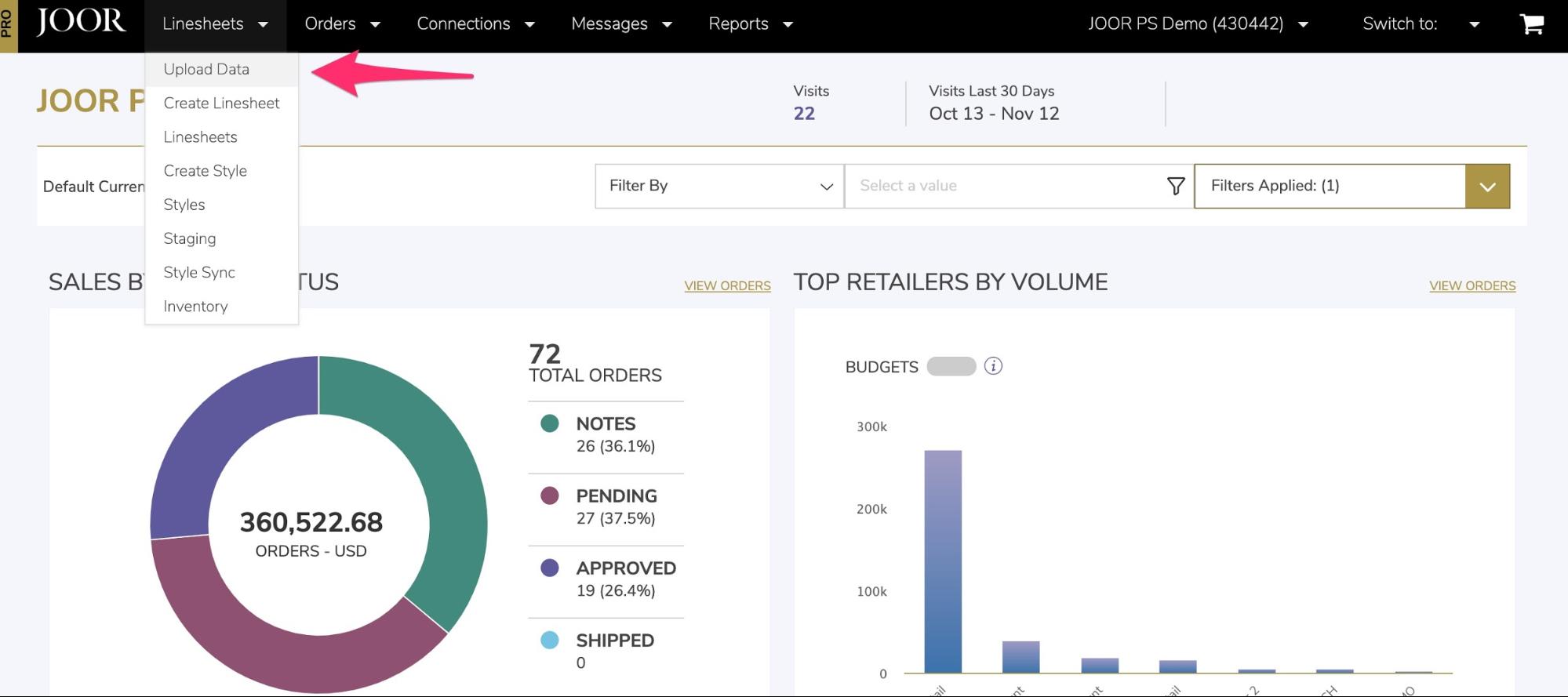Click the 360,522.68 orders total

pyautogui.click(x=311, y=522)
